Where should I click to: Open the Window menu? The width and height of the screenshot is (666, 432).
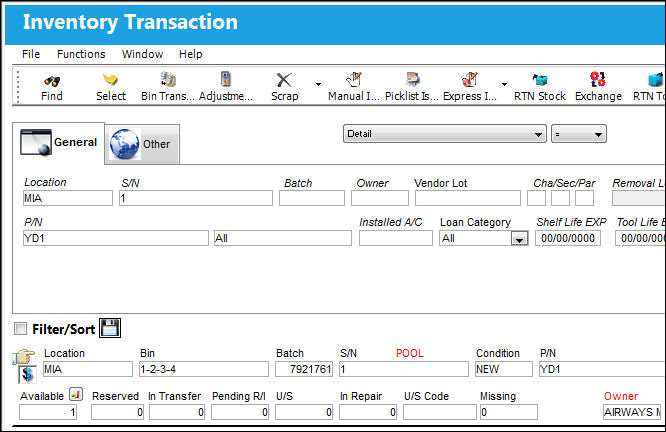(x=142, y=54)
